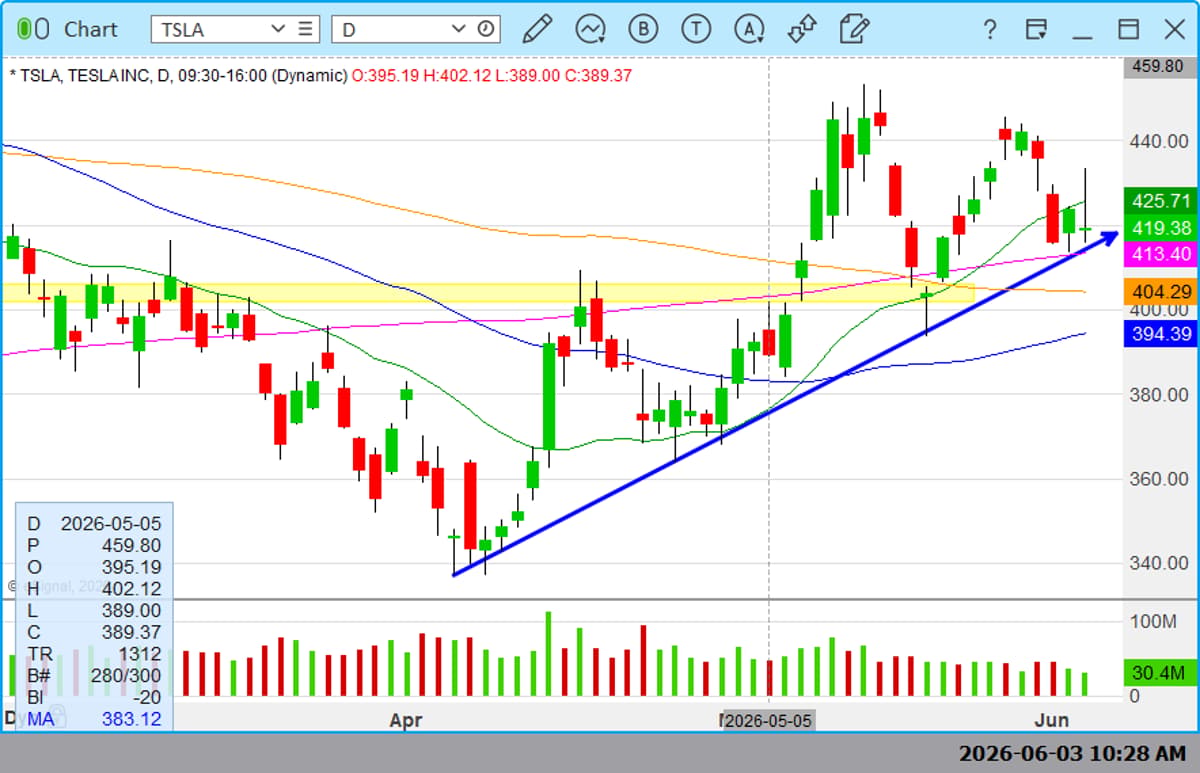Click the green 419.38 last price marker
The height and width of the screenshot is (773, 1200).
(1160, 228)
